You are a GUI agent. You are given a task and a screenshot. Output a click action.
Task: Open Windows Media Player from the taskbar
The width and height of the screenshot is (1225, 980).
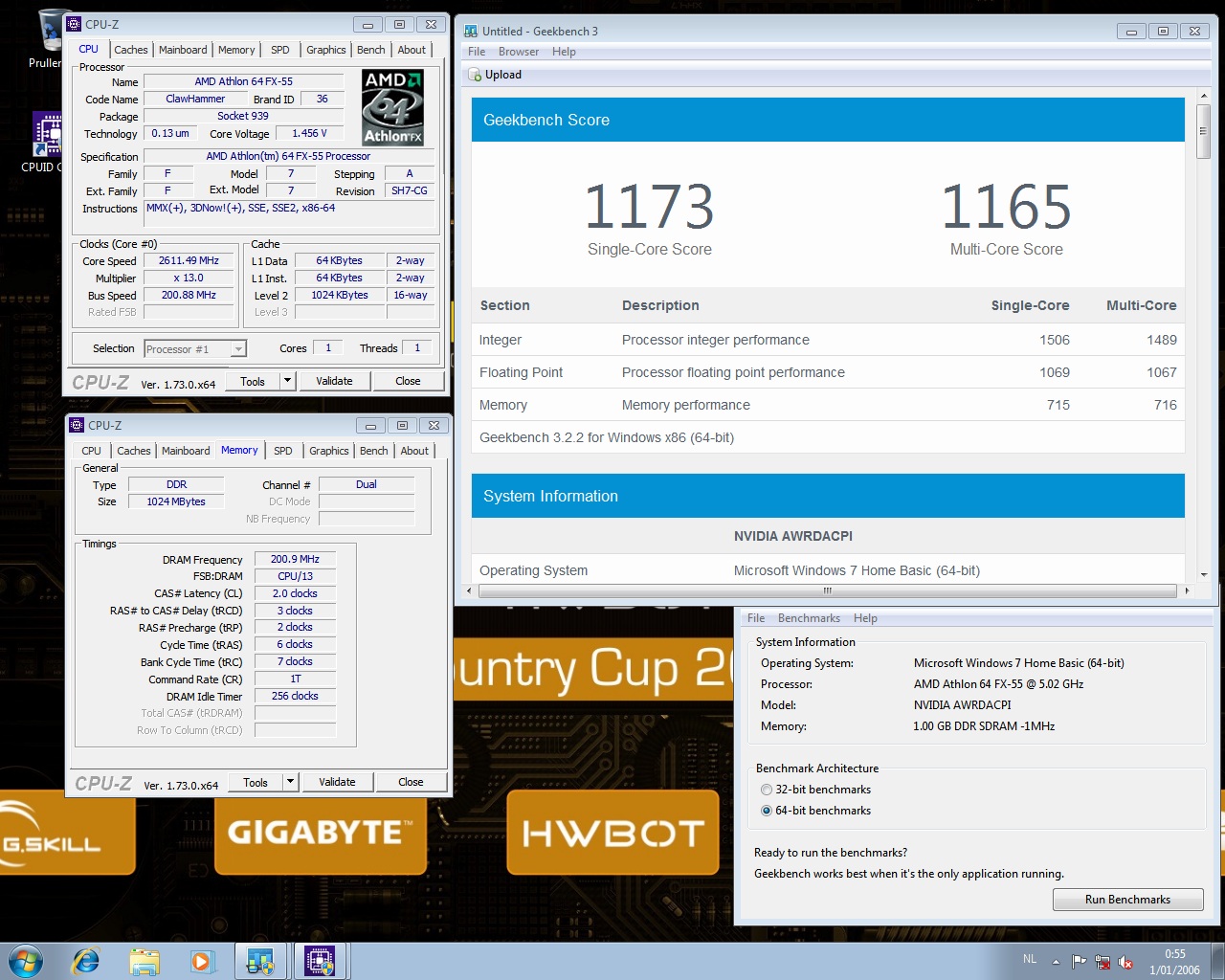(x=202, y=961)
